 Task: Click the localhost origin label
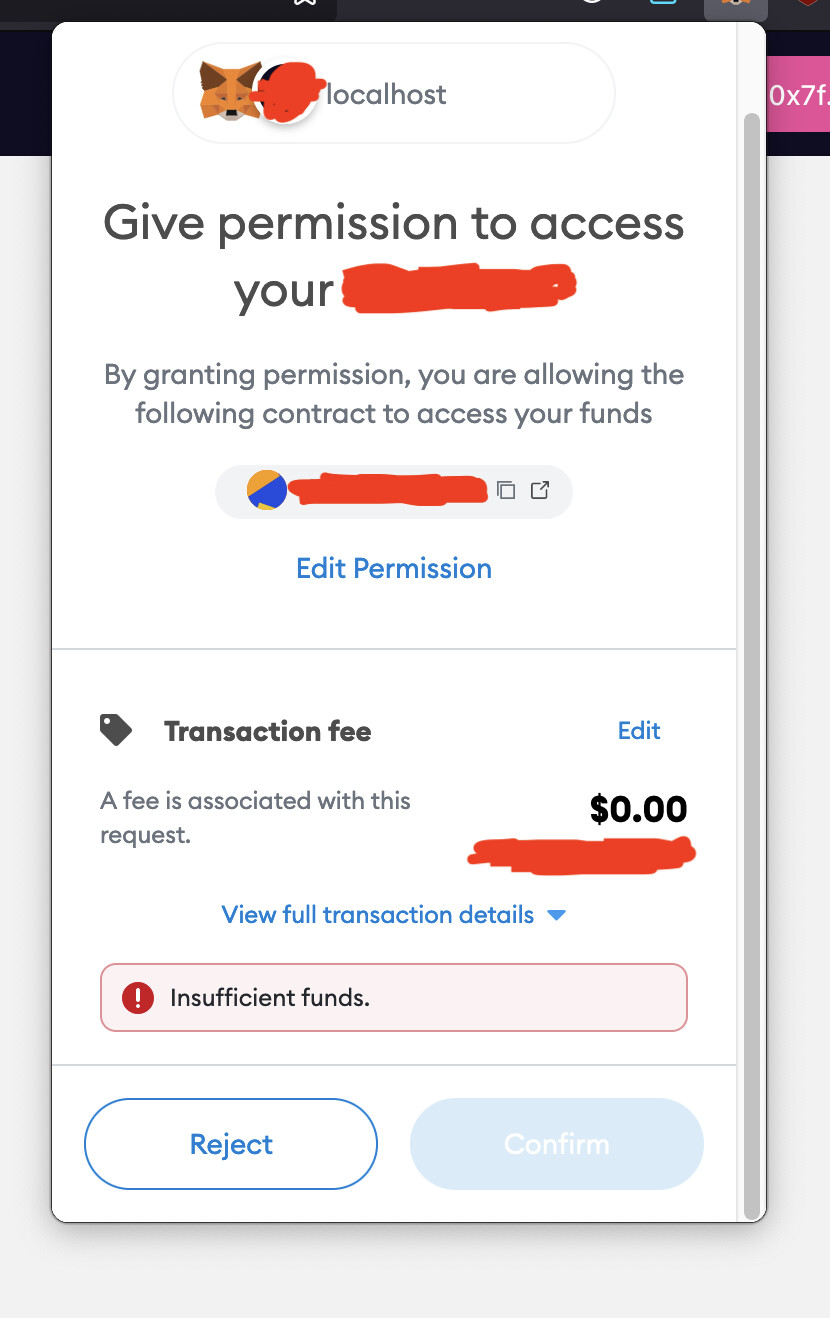click(x=386, y=94)
